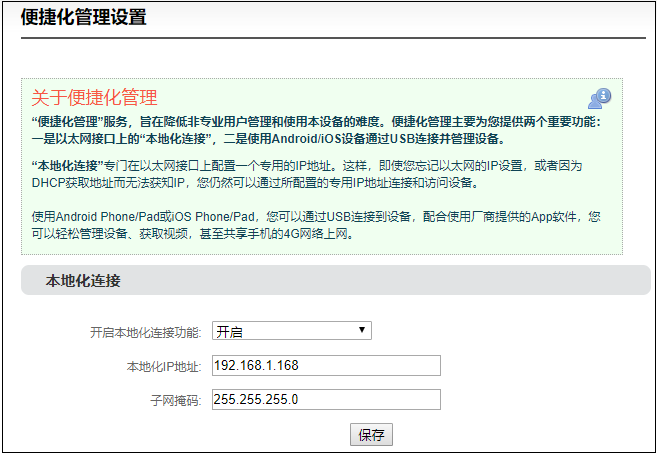Click the 子网掩码 label
657x454 pixels.
click(x=176, y=401)
